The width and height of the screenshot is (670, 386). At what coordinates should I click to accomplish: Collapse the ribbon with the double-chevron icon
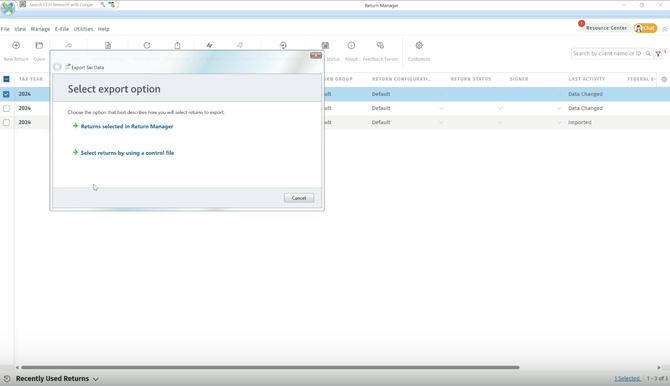tap(664, 29)
